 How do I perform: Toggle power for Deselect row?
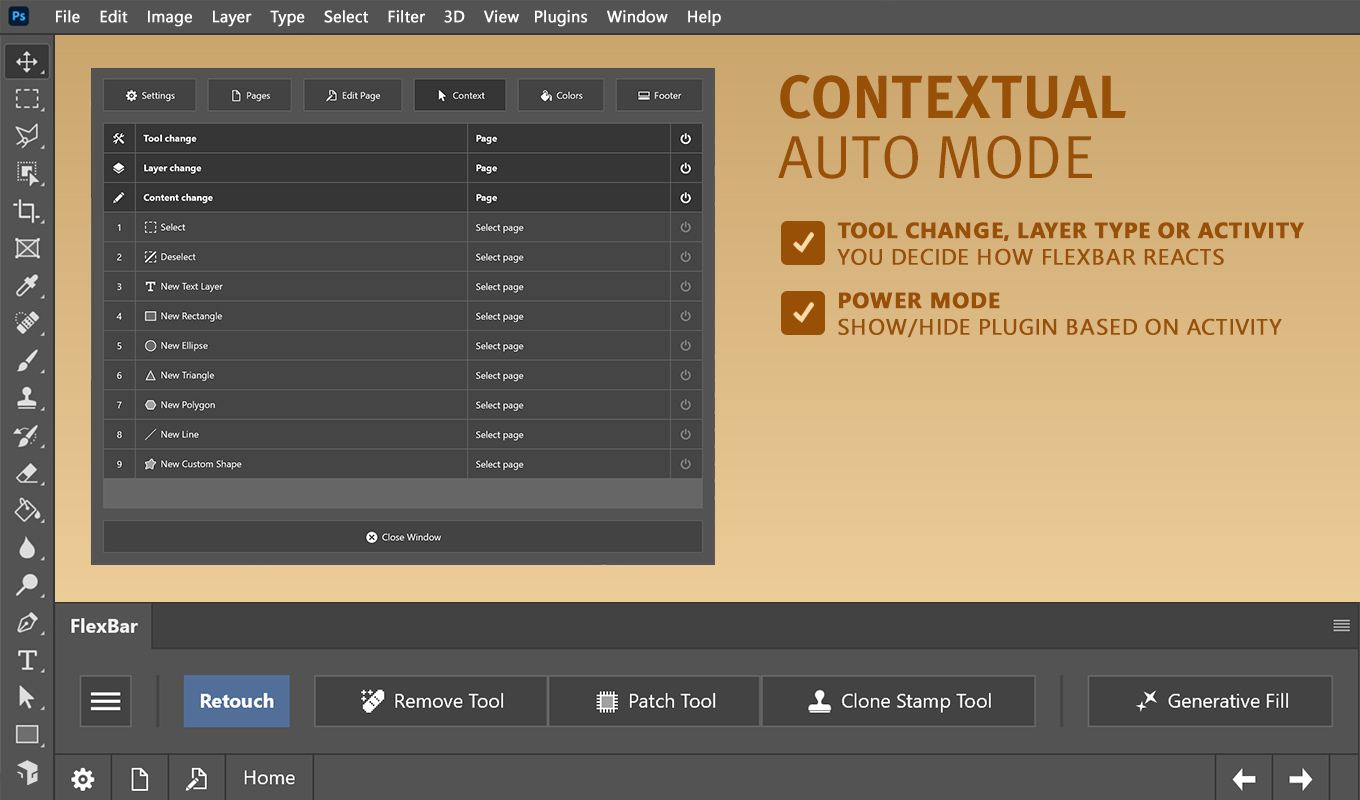click(x=686, y=257)
